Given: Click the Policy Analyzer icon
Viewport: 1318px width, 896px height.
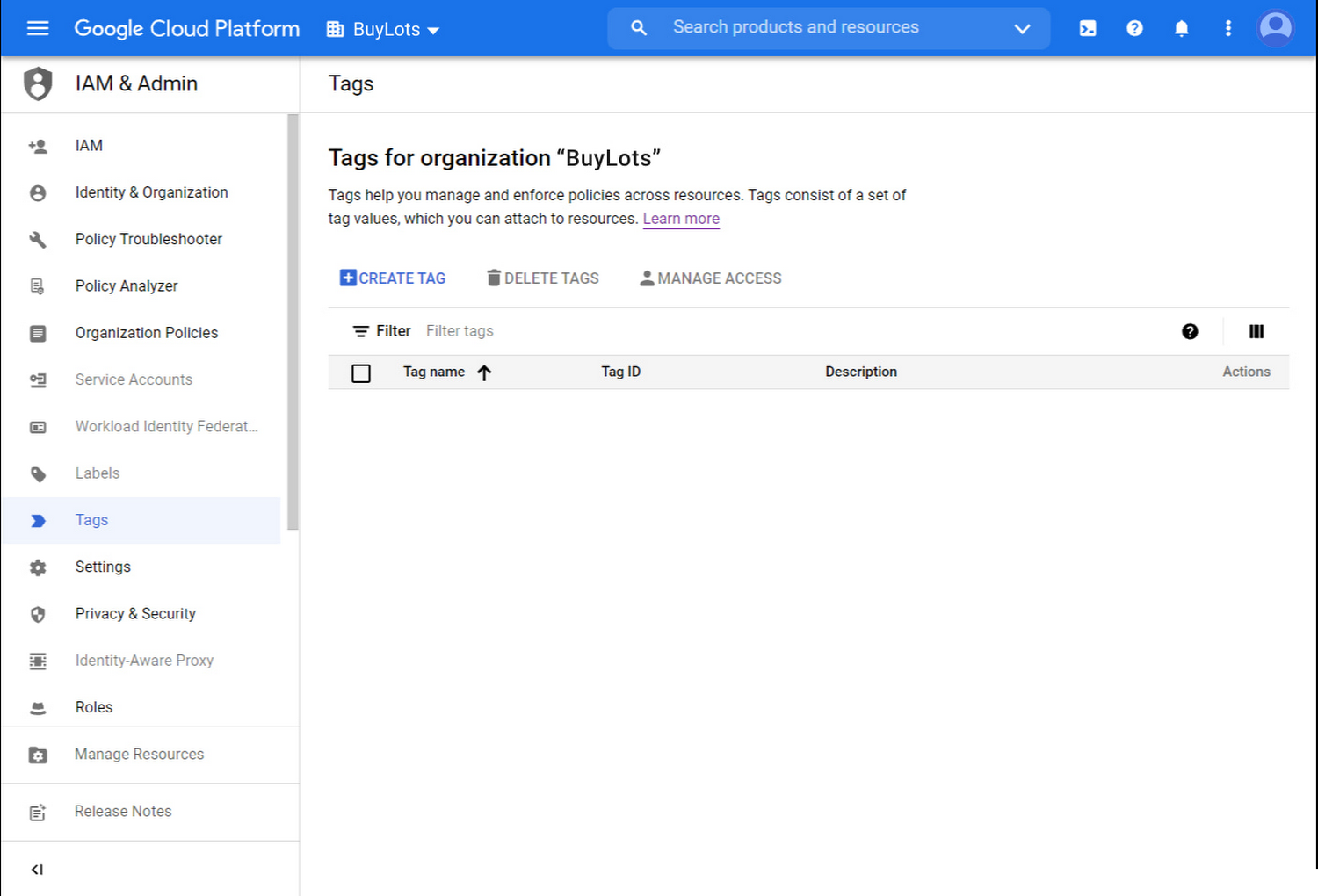Looking at the screenshot, I should pos(38,285).
